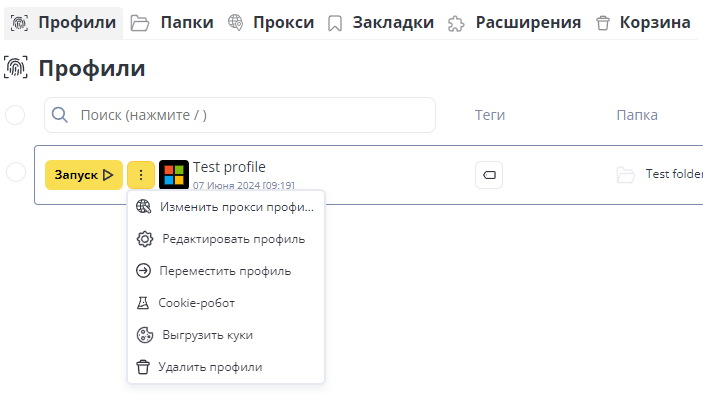Image resolution: width=703 pixels, height=394 pixels.
Task: Open the Test profile name
Action: (x=229, y=167)
